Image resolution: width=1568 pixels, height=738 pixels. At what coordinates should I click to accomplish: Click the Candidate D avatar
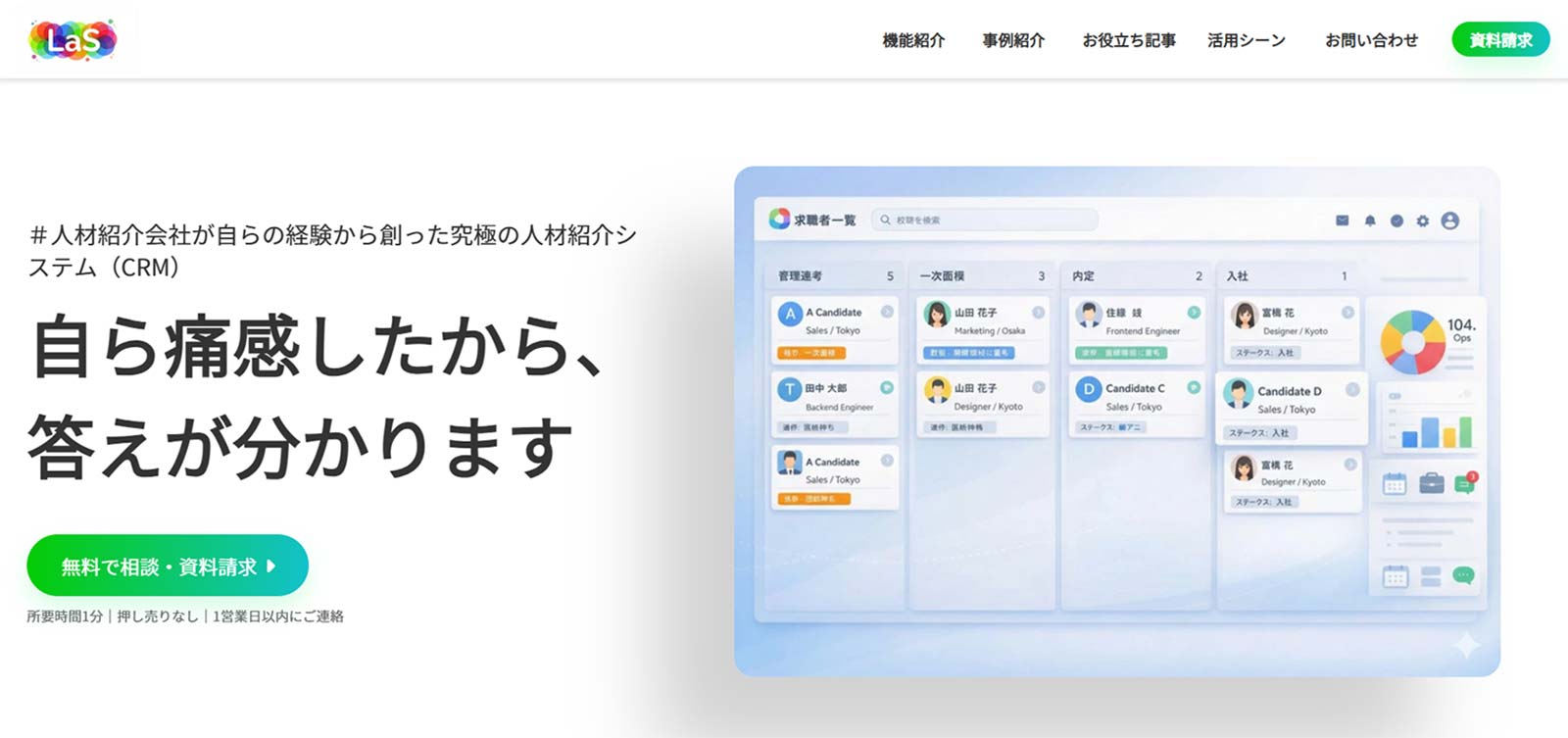(1238, 394)
